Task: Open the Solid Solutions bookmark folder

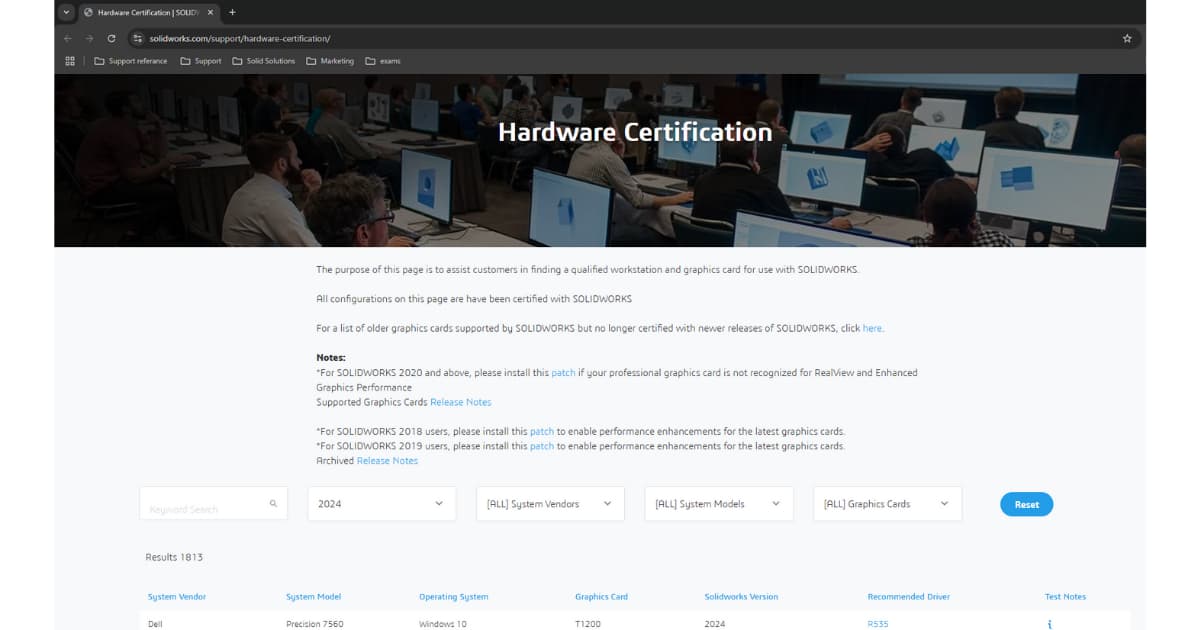Action: (264, 61)
